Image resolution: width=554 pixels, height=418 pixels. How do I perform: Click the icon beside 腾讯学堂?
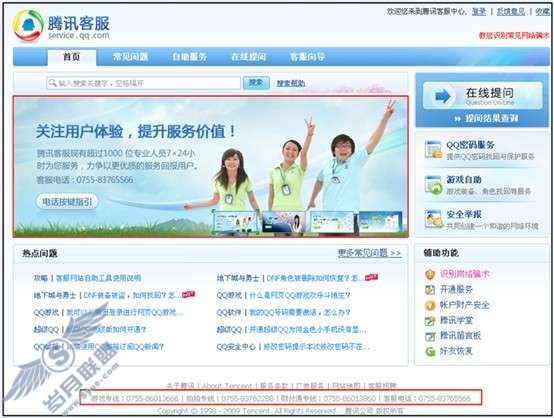(430, 321)
